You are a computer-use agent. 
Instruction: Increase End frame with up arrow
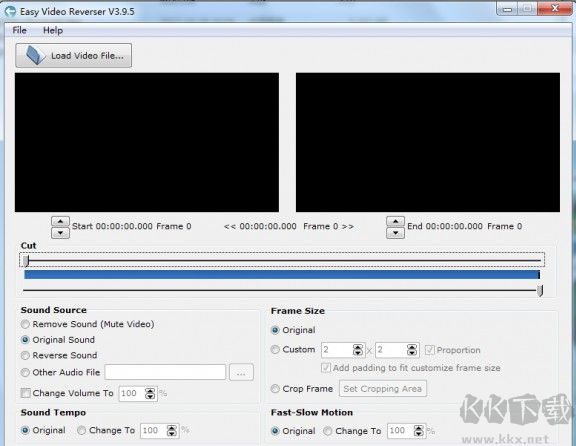coord(395,221)
